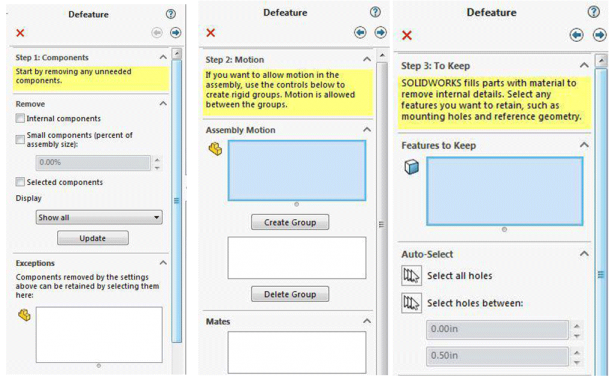
Task: Increase small components percent value
Action: (x=157, y=159)
